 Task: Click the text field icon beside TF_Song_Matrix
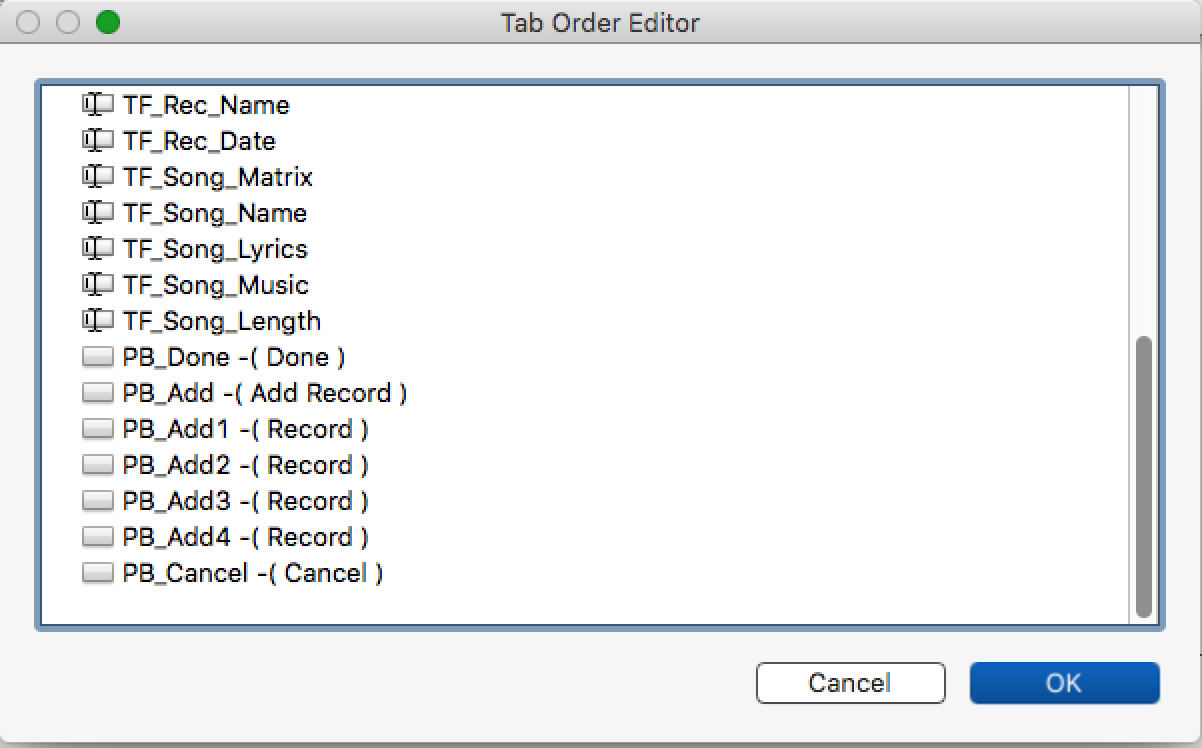pyautogui.click(x=97, y=177)
